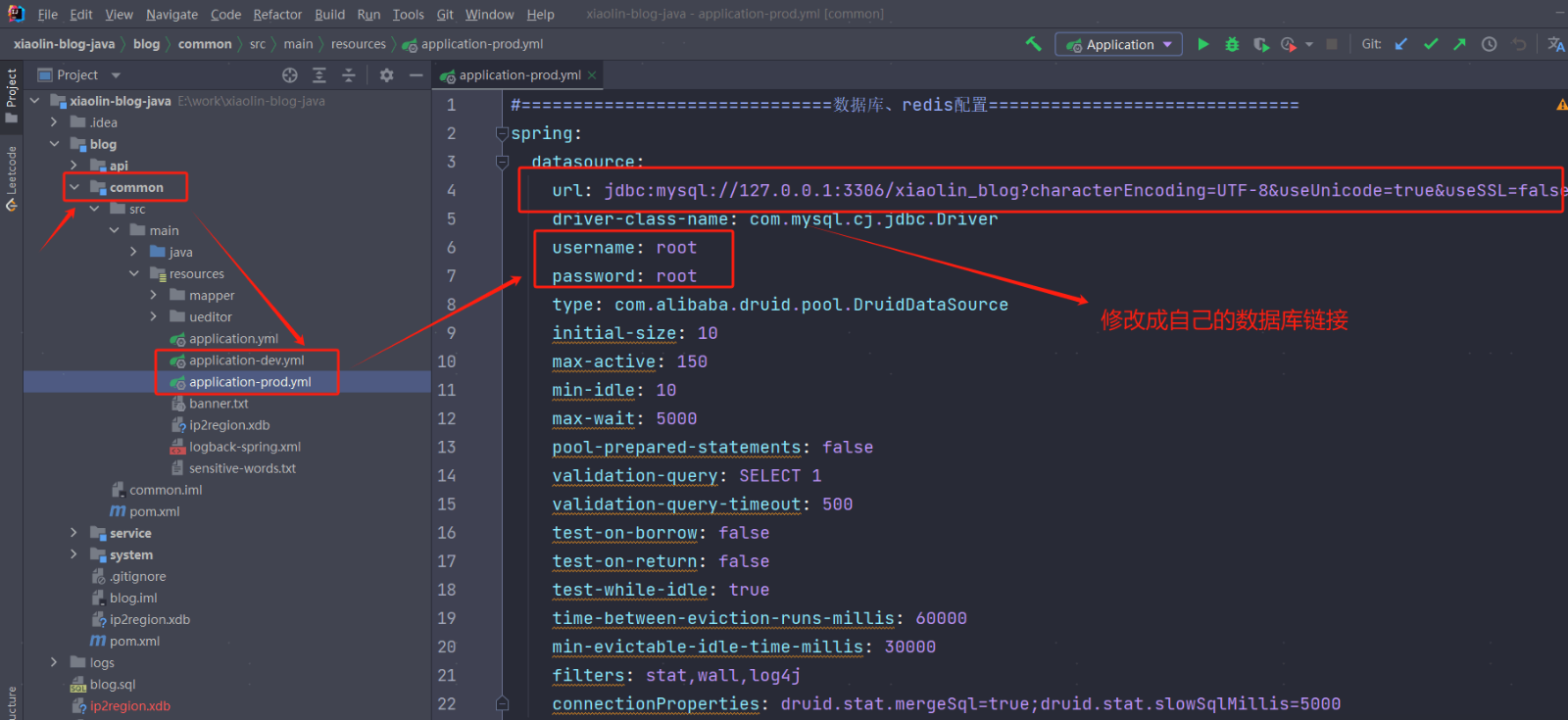Click the Rollback undo arrow icon
Screen dimensions: 1568x720
point(1519,44)
